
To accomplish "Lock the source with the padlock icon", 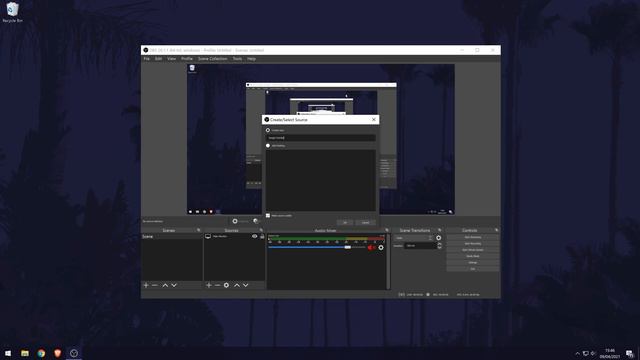I will [262, 236].
